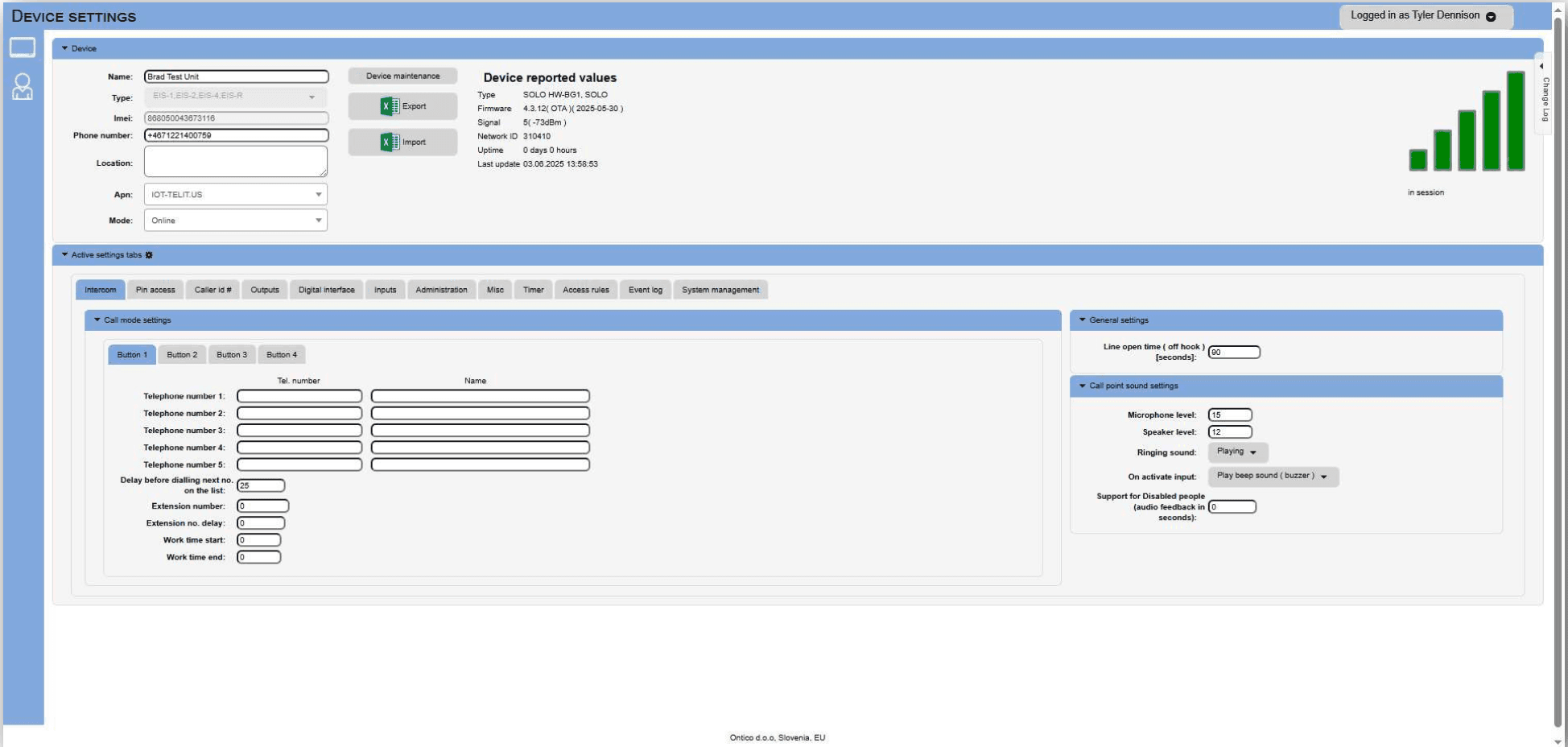Image resolution: width=1568 pixels, height=747 pixels.
Task: Click the Device maintenance button
Action: click(402, 75)
